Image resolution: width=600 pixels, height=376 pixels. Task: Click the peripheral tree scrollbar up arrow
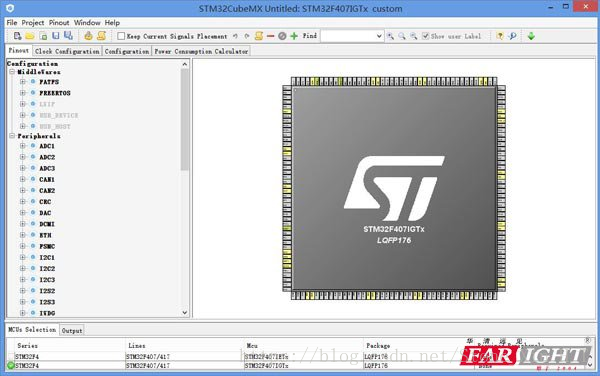185,64
